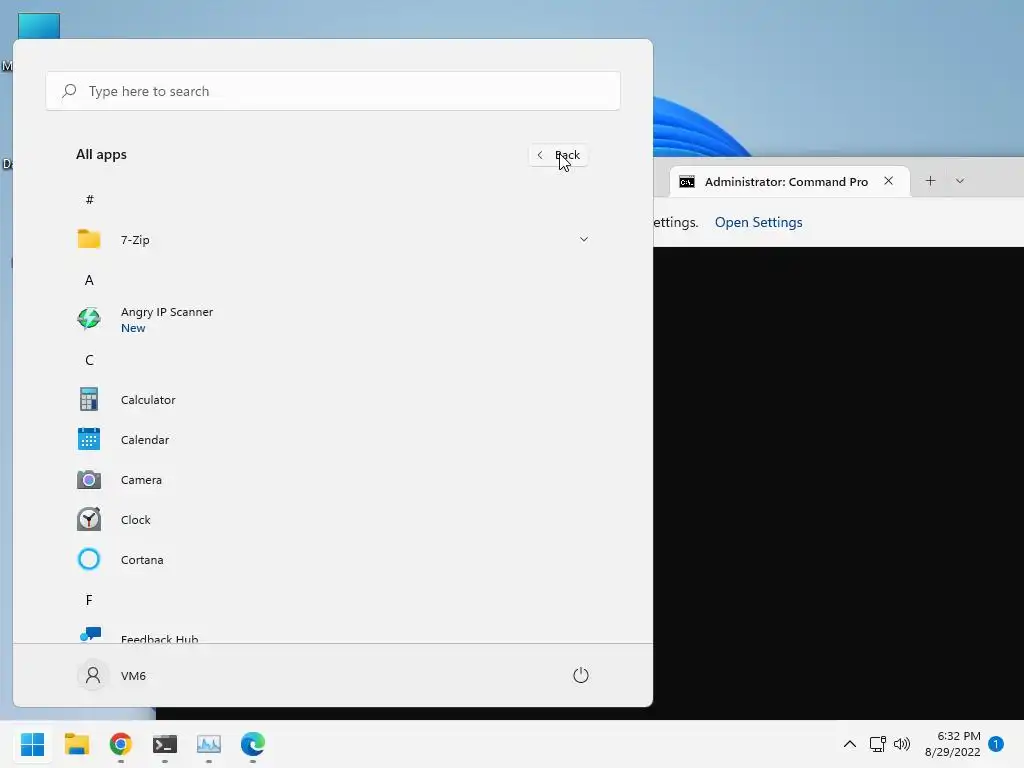Click the All apps heading
The height and width of the screenshot is (768, 1024).
coord(101,154)
